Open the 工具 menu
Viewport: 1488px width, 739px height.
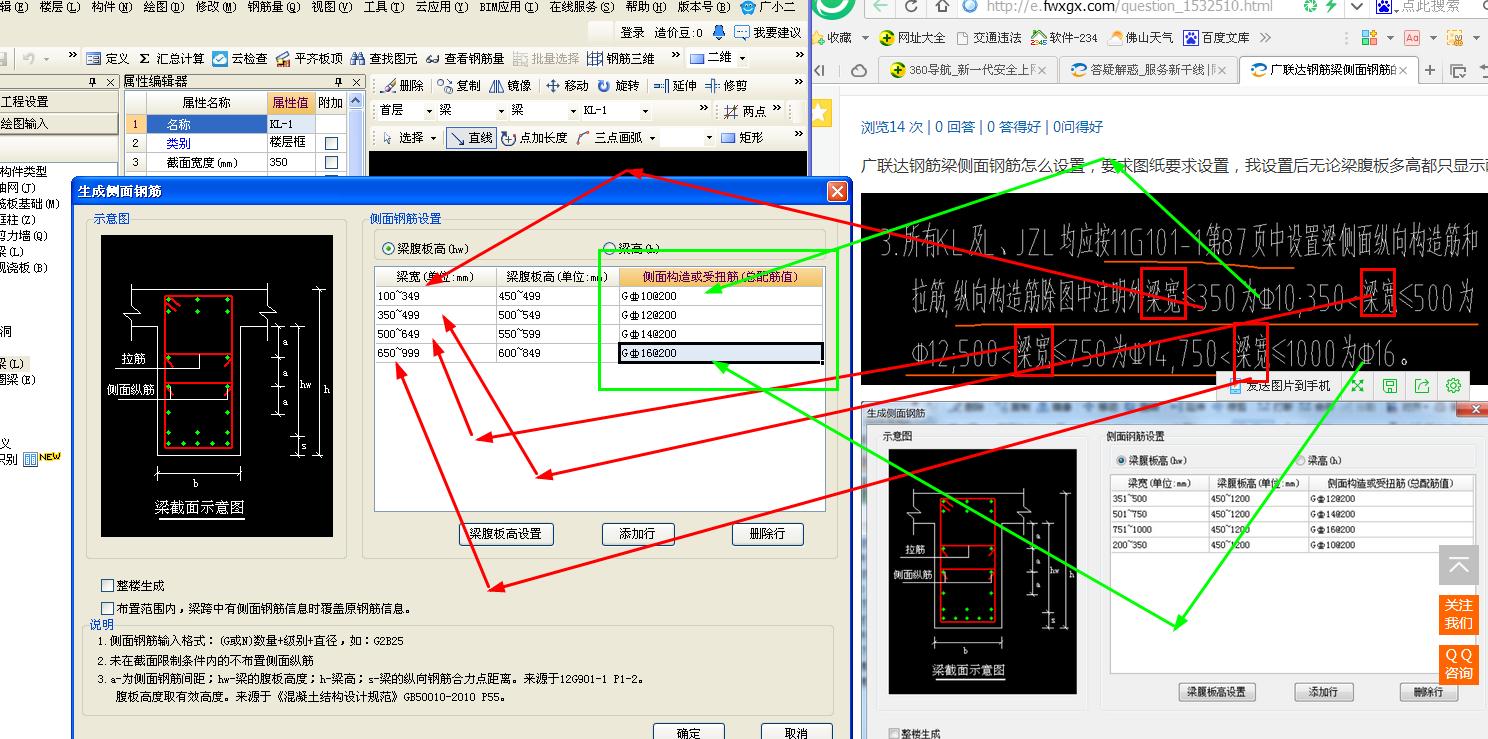click(x=383, y=7)
